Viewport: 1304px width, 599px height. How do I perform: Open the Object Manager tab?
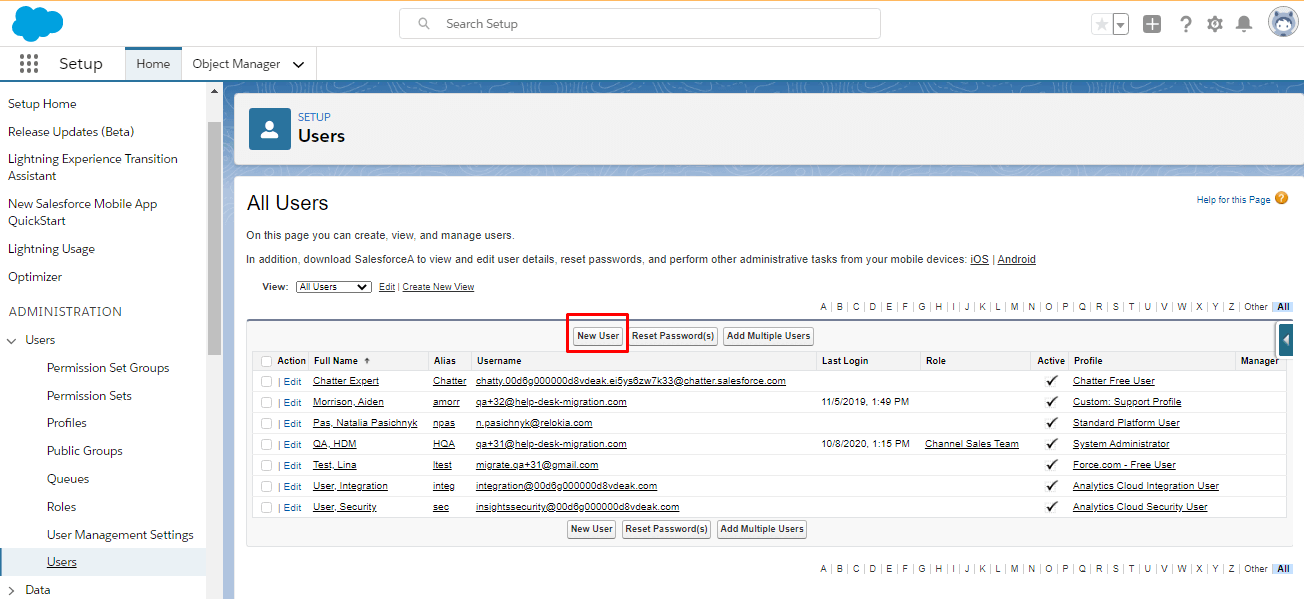[236, 64]
